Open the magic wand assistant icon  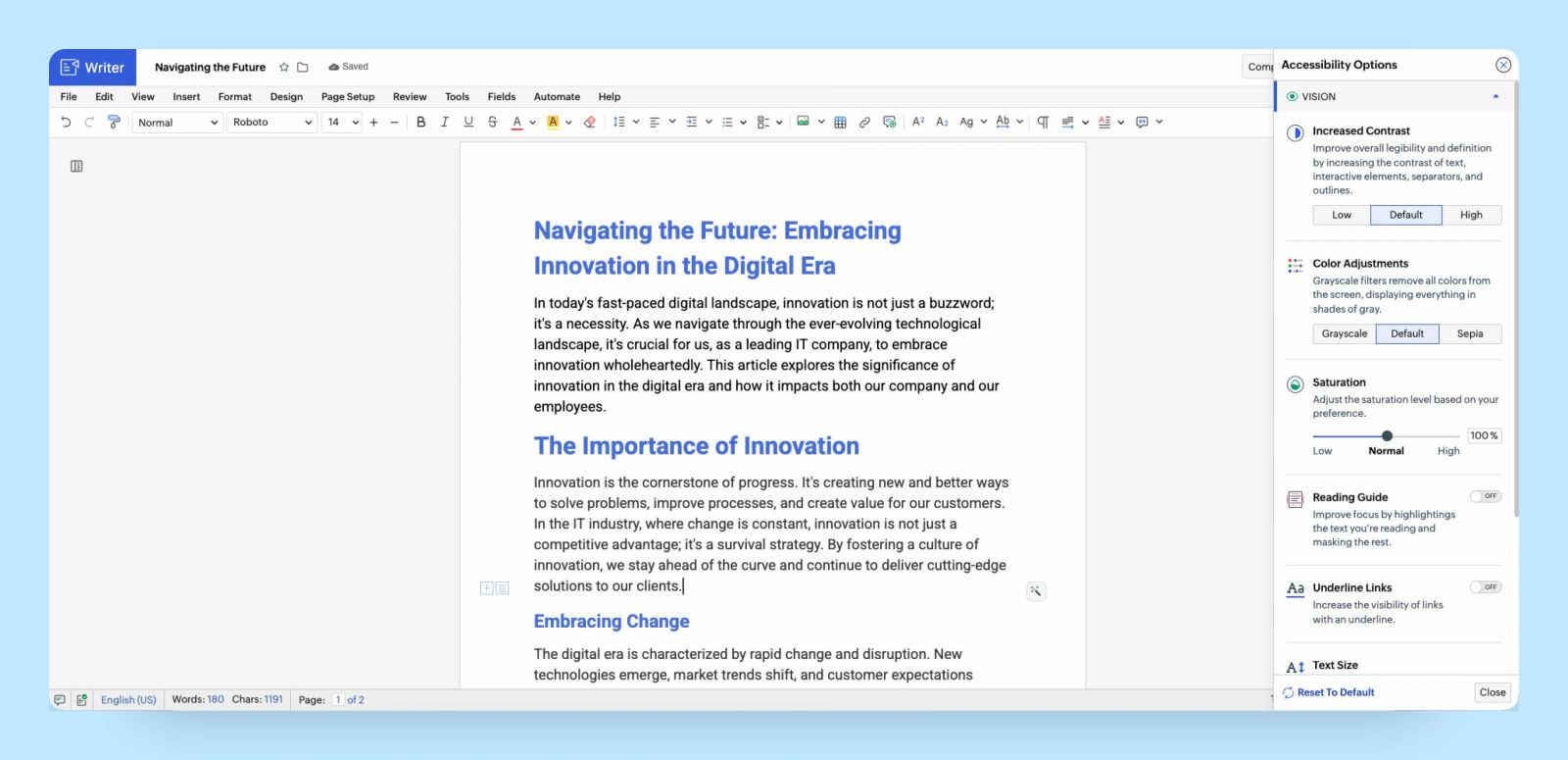tap(1036, 590)
